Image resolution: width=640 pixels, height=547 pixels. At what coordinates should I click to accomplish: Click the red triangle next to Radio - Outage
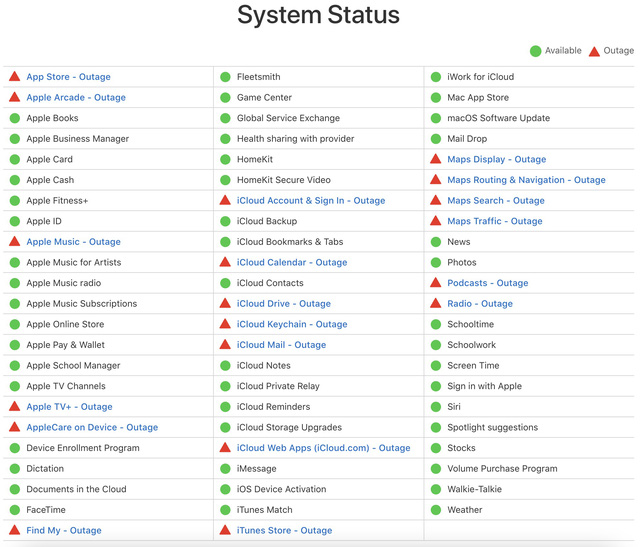point(436,303)
